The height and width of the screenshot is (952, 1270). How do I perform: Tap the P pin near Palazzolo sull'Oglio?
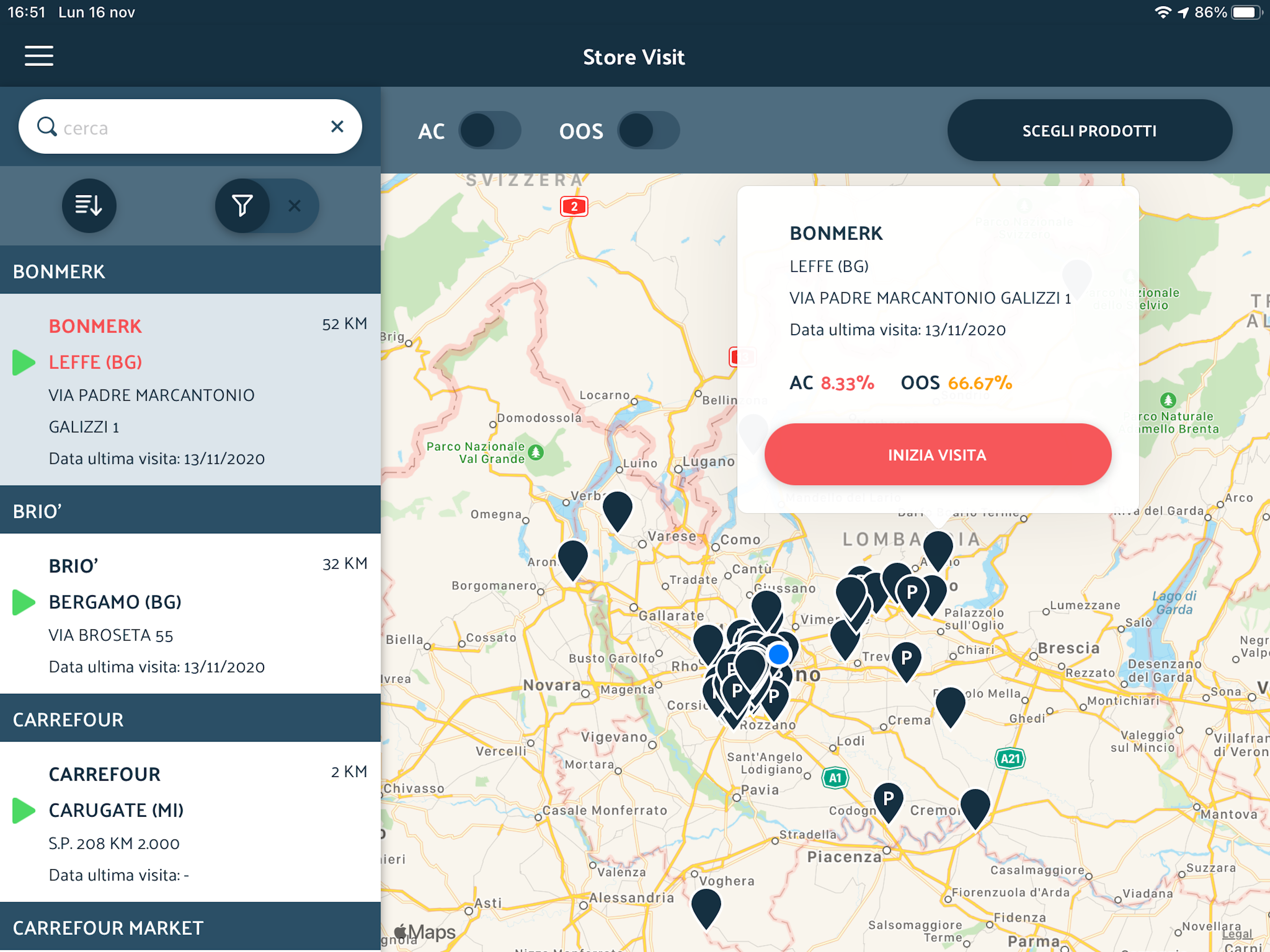(x=912, y=595)
